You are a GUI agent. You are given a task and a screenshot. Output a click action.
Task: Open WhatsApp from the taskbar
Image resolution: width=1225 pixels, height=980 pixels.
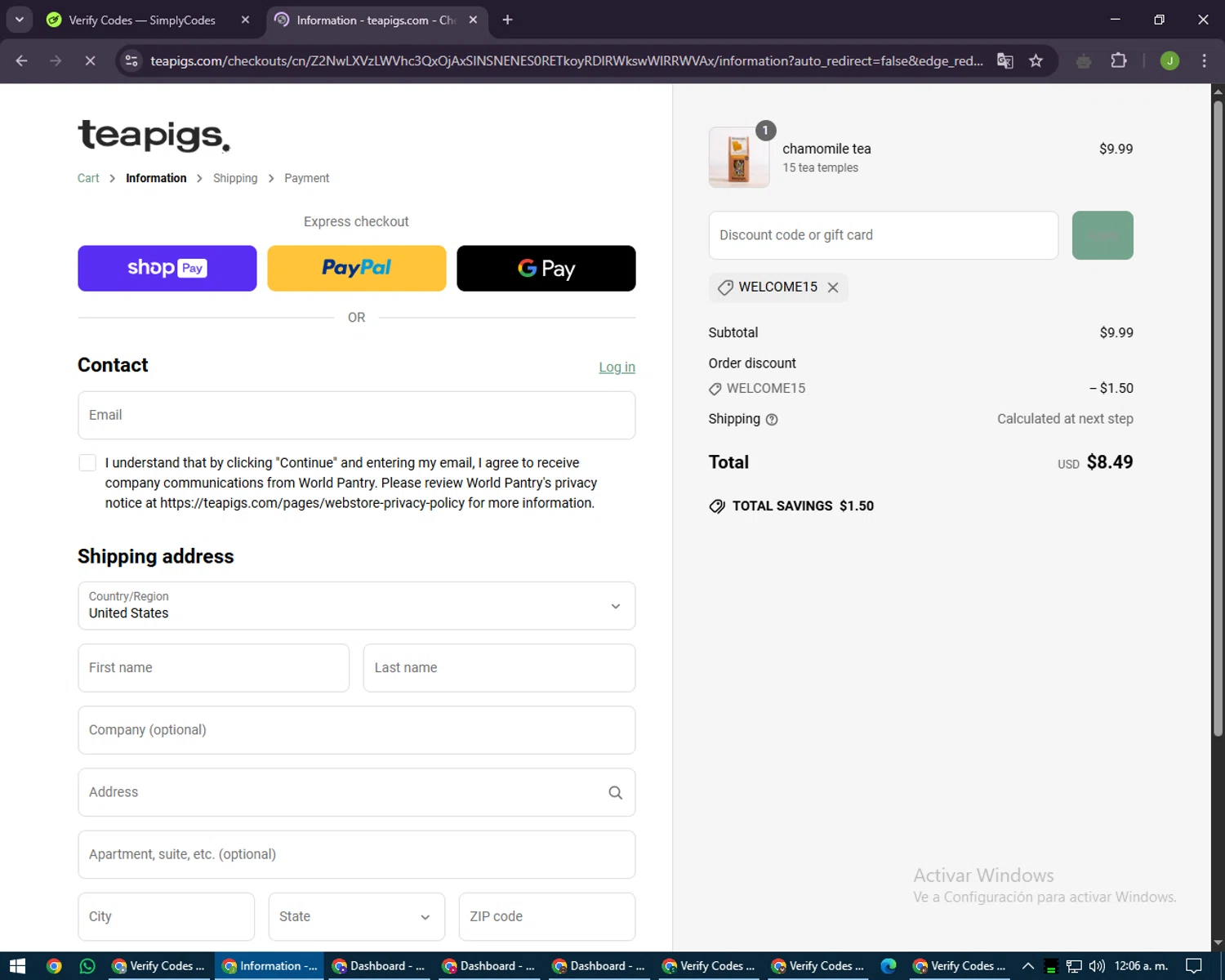[x=87, y=966]
